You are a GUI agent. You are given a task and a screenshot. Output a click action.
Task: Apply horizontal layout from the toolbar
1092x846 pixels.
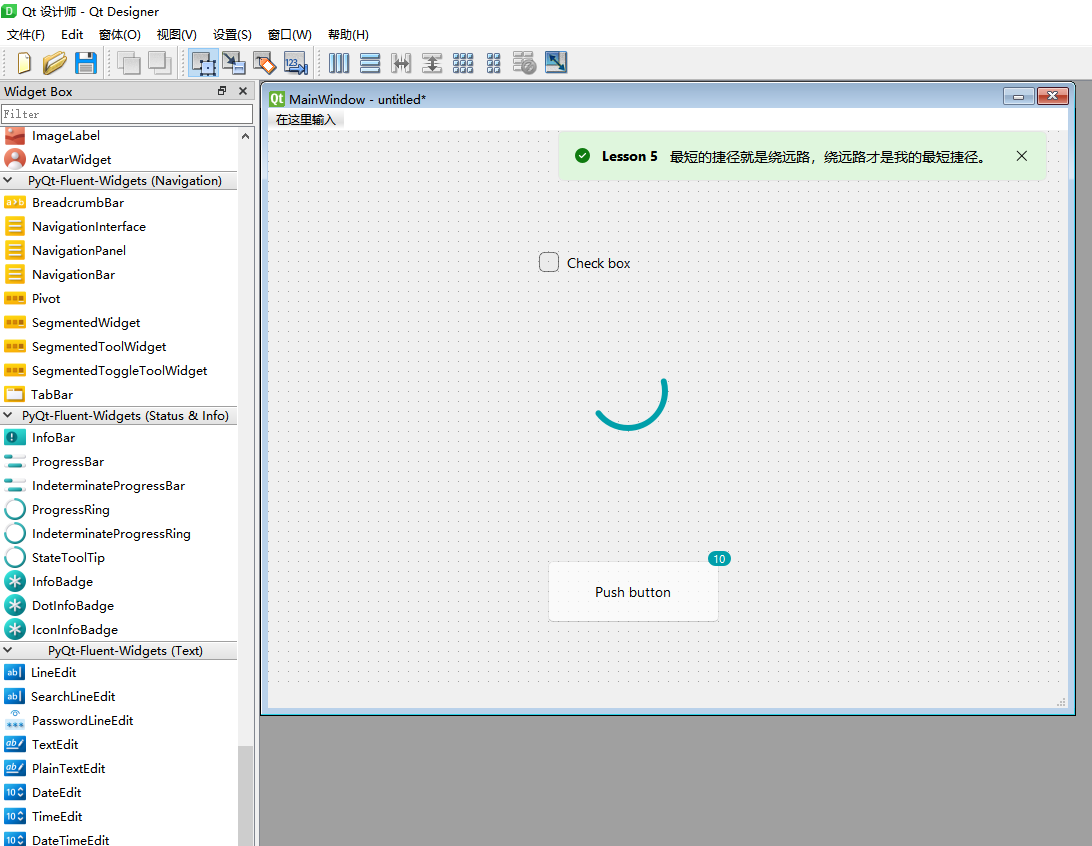click(339, 63)
